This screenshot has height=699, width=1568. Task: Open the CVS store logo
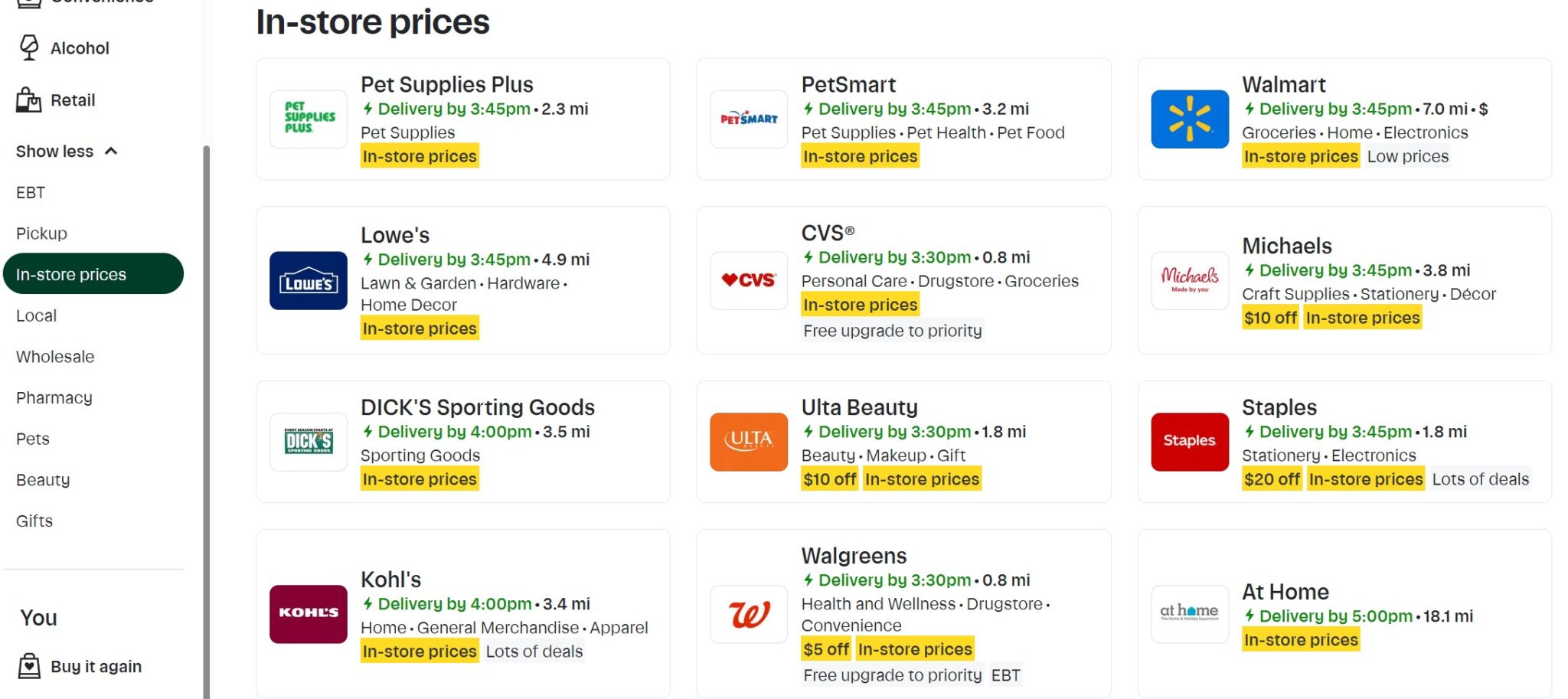tap(749, 281)
